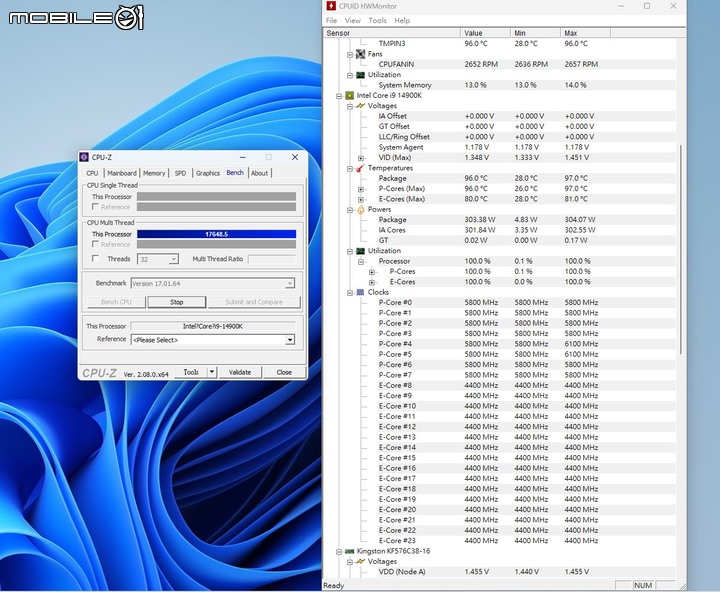Image resolution: width=720 pixels, height=592 pixels.
Task: Expand the E-Cores (Max) temperature node
Action: [x=361, y=200]
